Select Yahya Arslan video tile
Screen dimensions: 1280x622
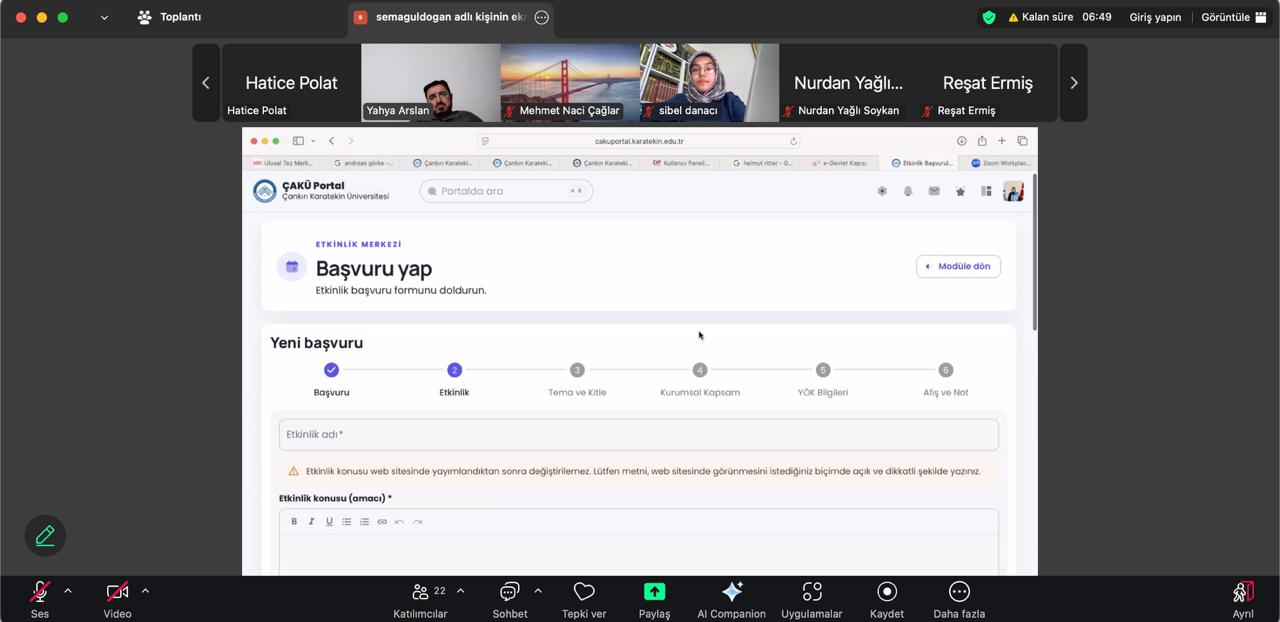coord(431,83)
